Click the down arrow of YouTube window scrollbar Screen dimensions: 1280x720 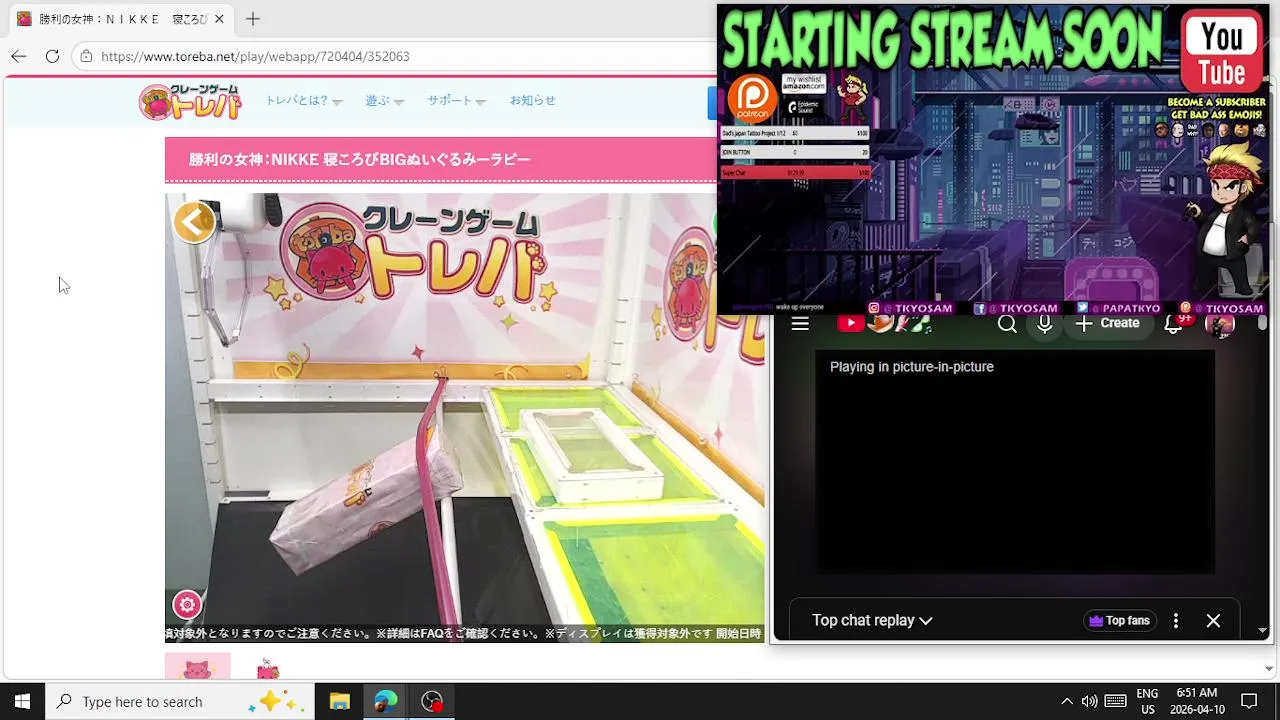pyautogui.click(x=1262, y=631)
